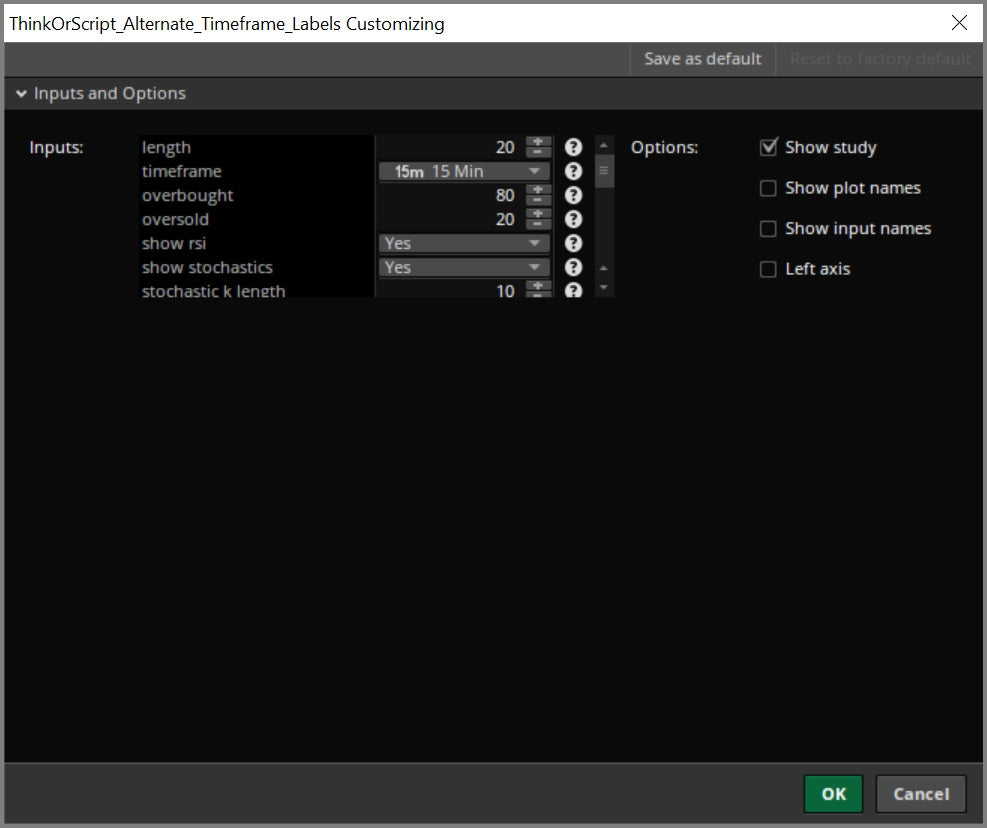Viewport: 987px width, 828px height.
Task: Click the inputs list scrollbar thumb
Action: tap(604, 171)
